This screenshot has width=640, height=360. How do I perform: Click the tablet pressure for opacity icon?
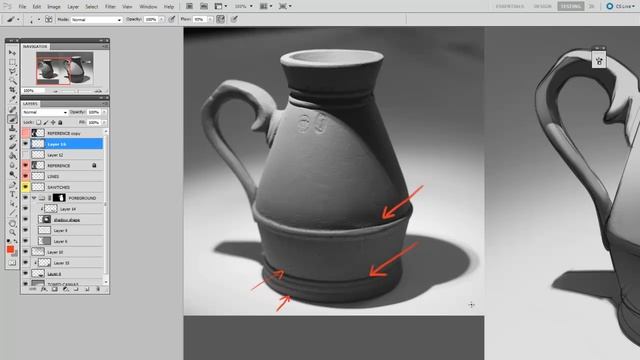click(172, 19)
